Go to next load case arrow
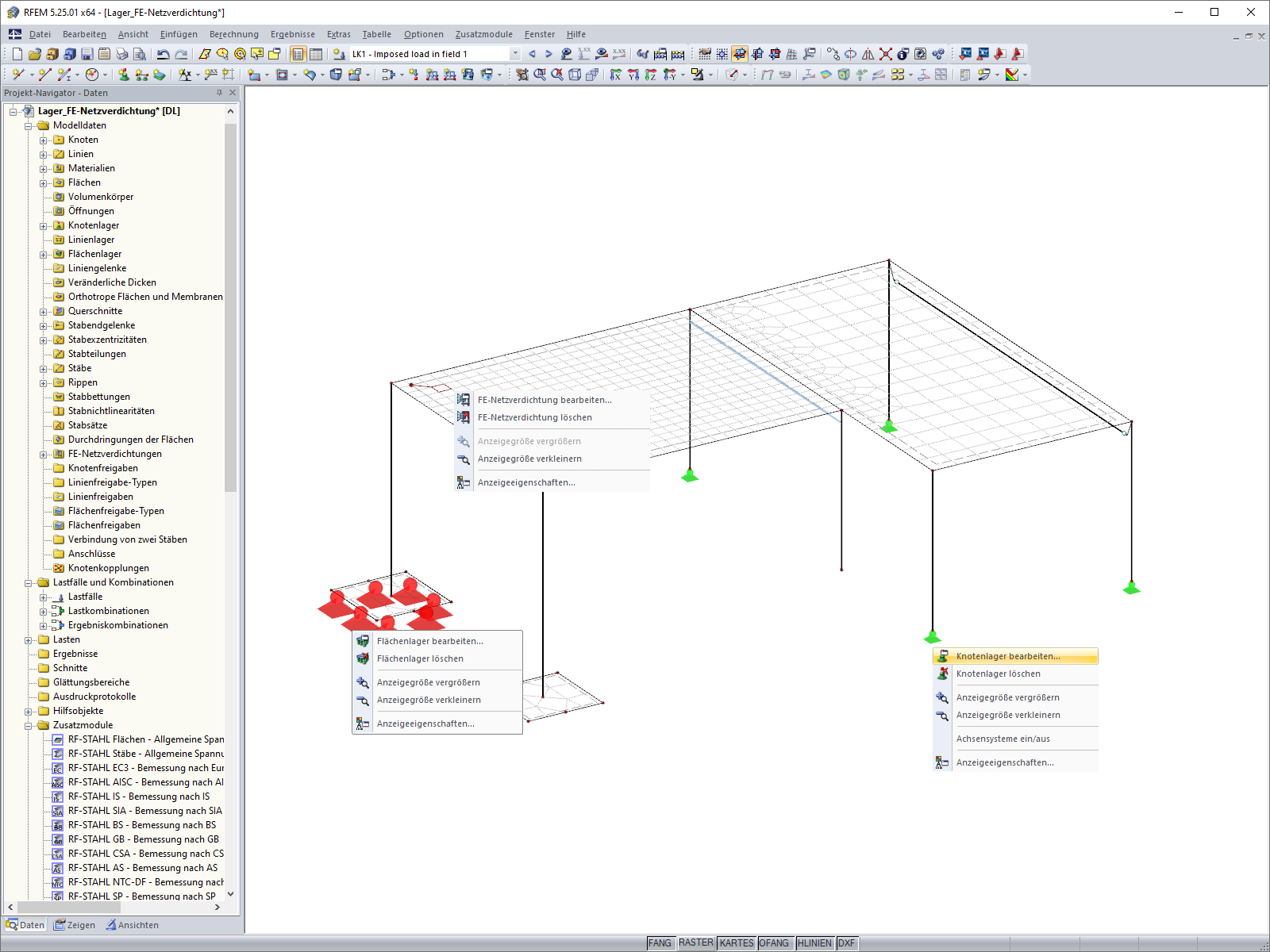This screenshot has width=1270, height=952. (x=548, y=54)
